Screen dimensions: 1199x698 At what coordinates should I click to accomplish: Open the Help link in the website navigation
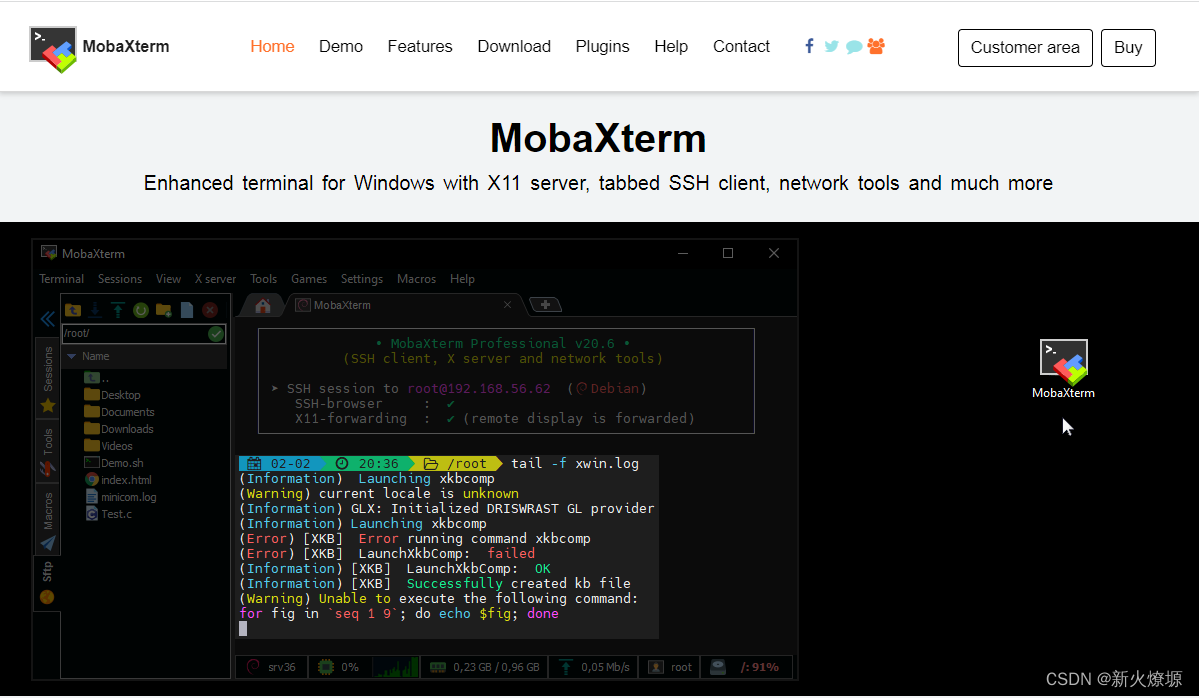tap(671, 47)
